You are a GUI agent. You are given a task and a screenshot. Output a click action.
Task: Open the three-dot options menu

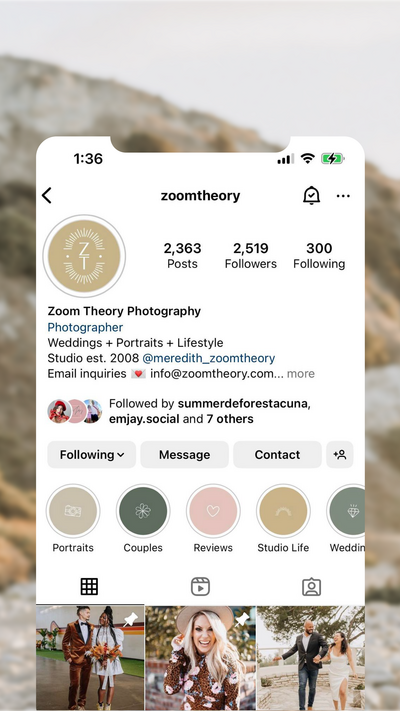pos(343,196)
